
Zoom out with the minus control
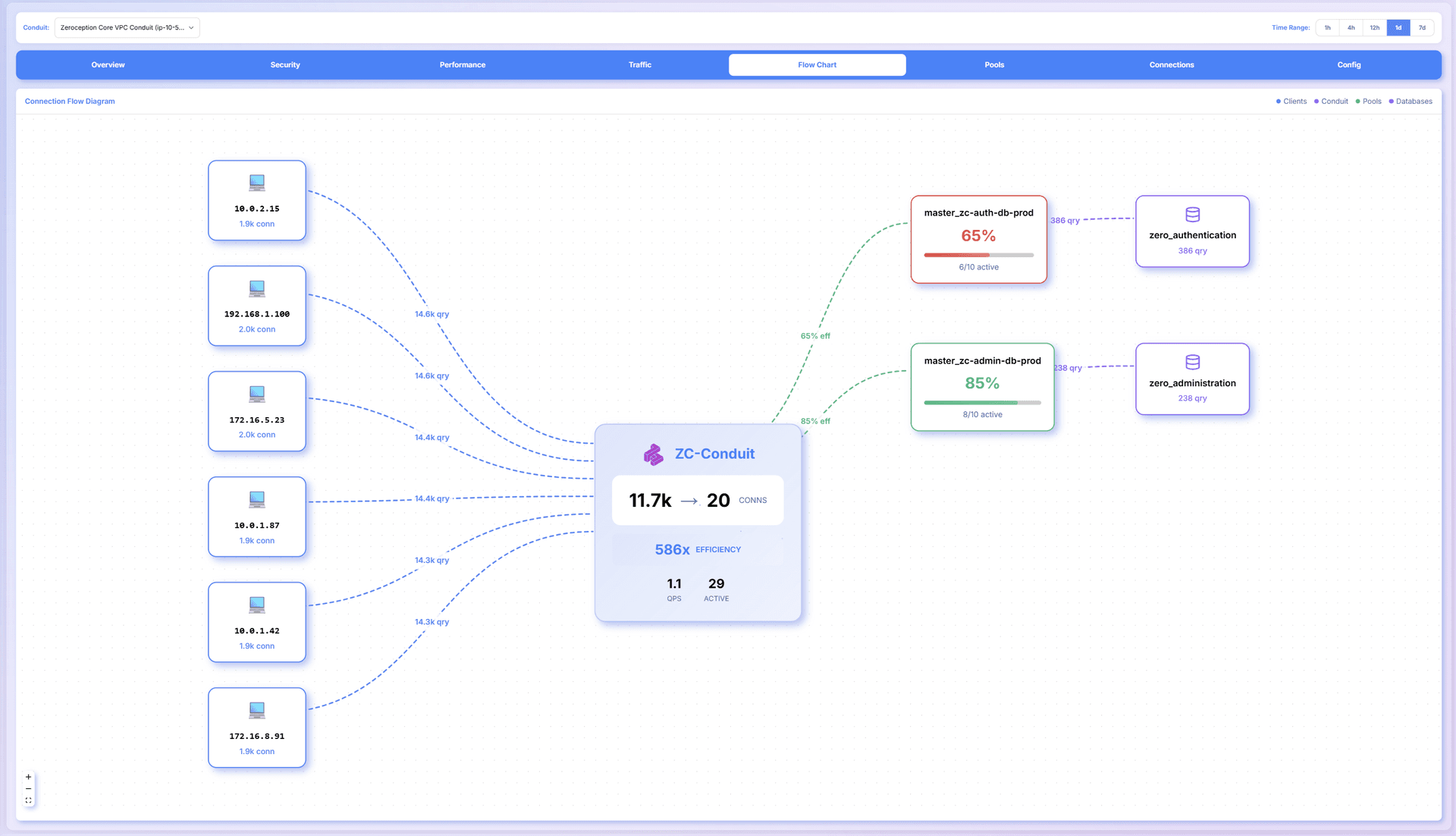click(29, 789)
